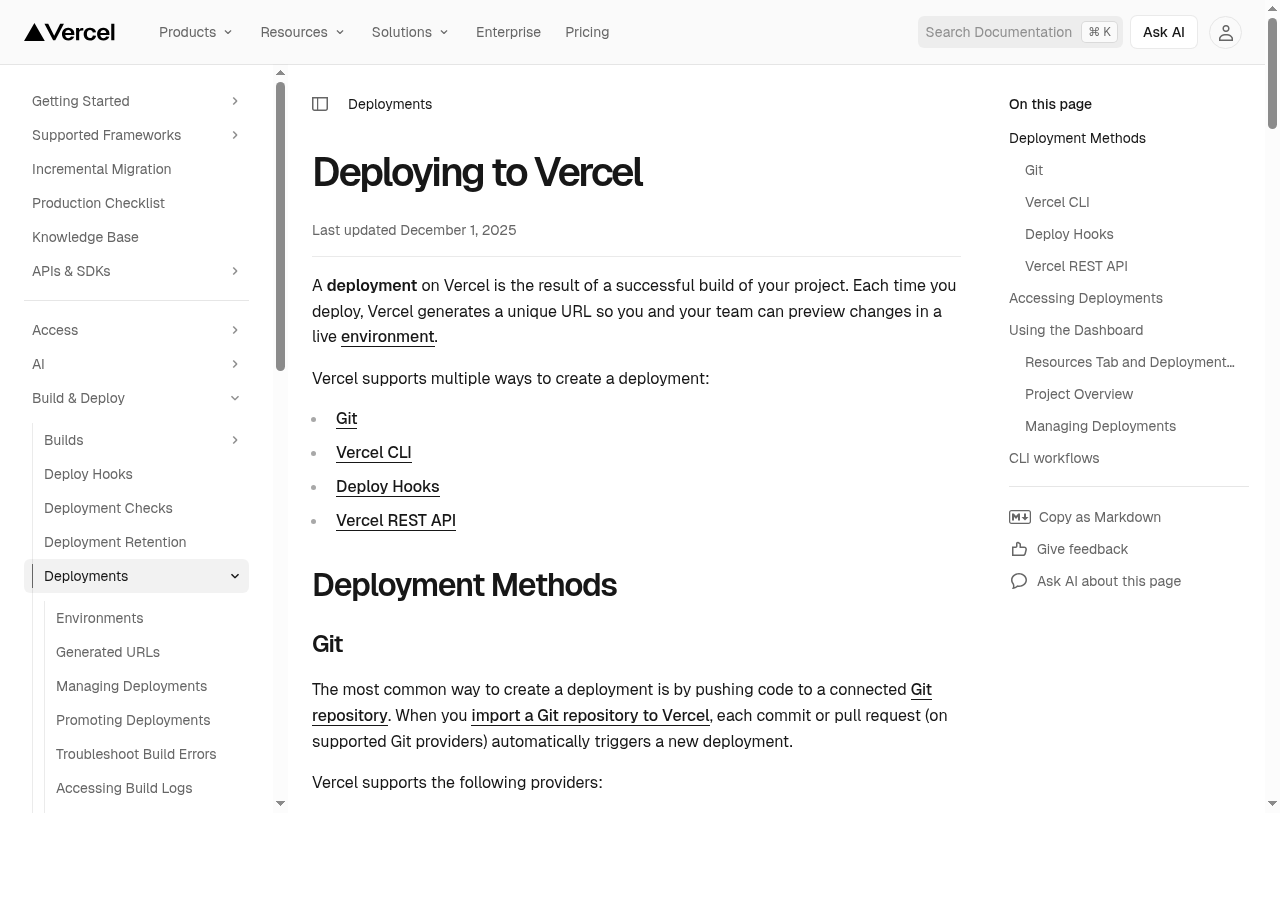Collapse the Deployments sidebar chevron
1280x900 pixels.
click(x=235, y=576)
